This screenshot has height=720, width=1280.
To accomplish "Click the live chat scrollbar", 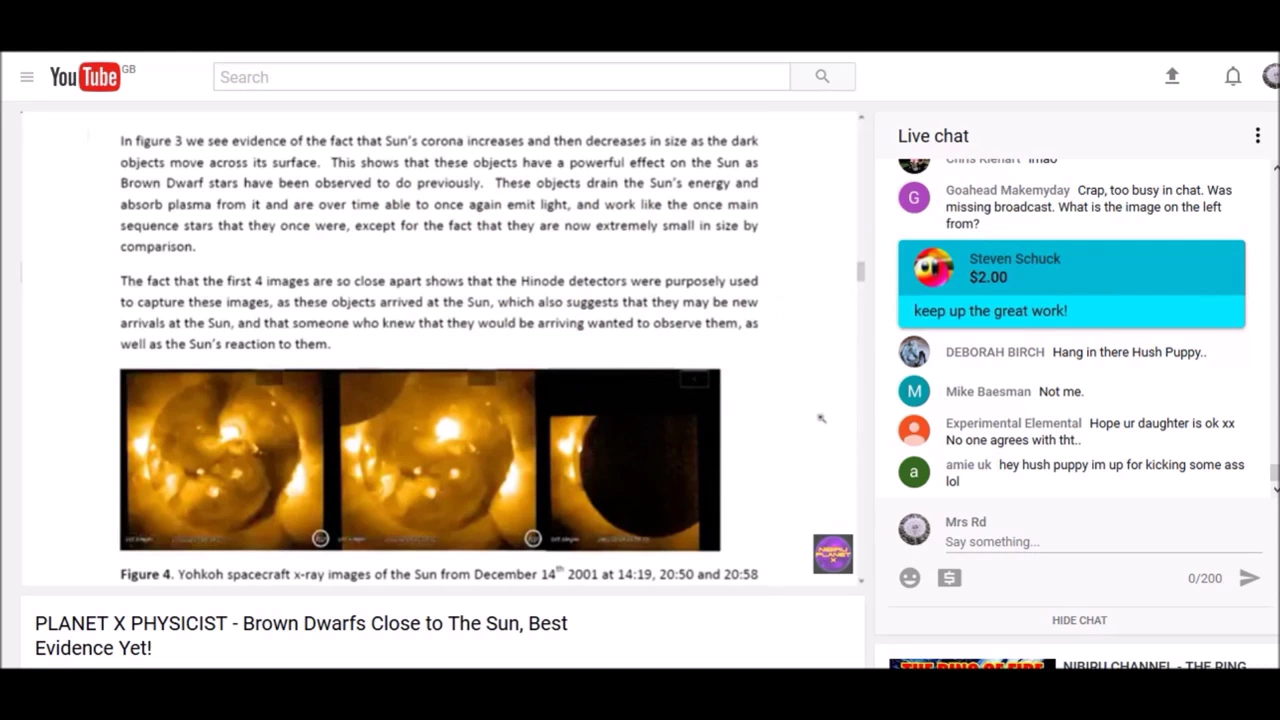I will (x=1274, y=473).
